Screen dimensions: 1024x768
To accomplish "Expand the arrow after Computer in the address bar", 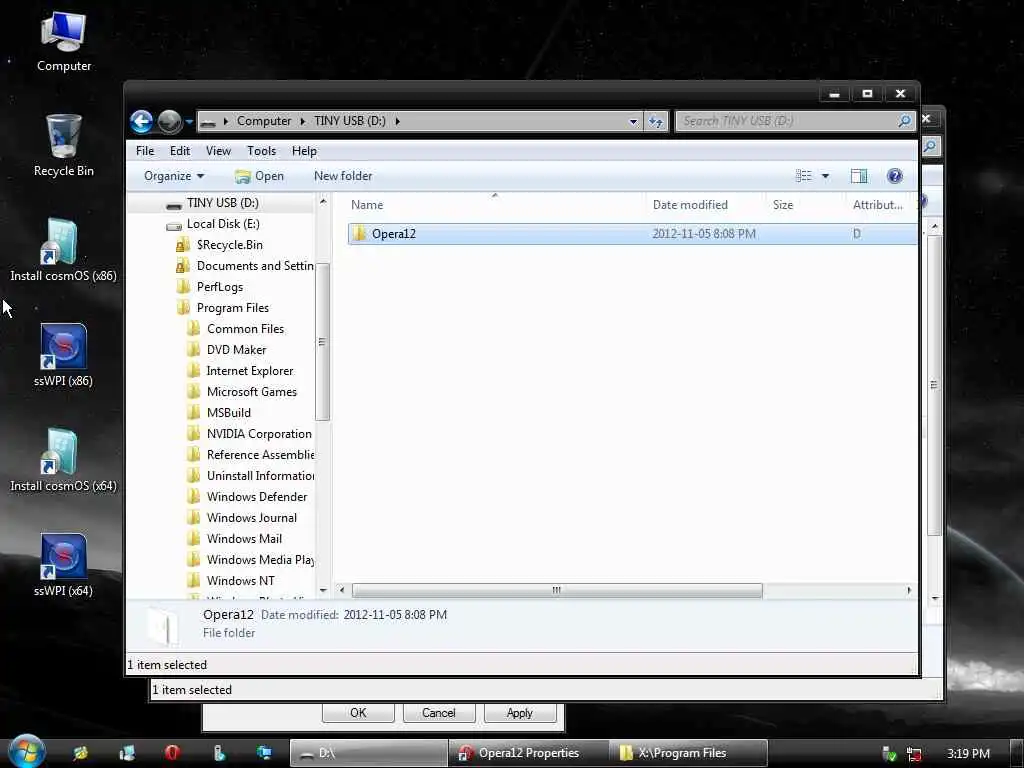I will pos(303,121).
